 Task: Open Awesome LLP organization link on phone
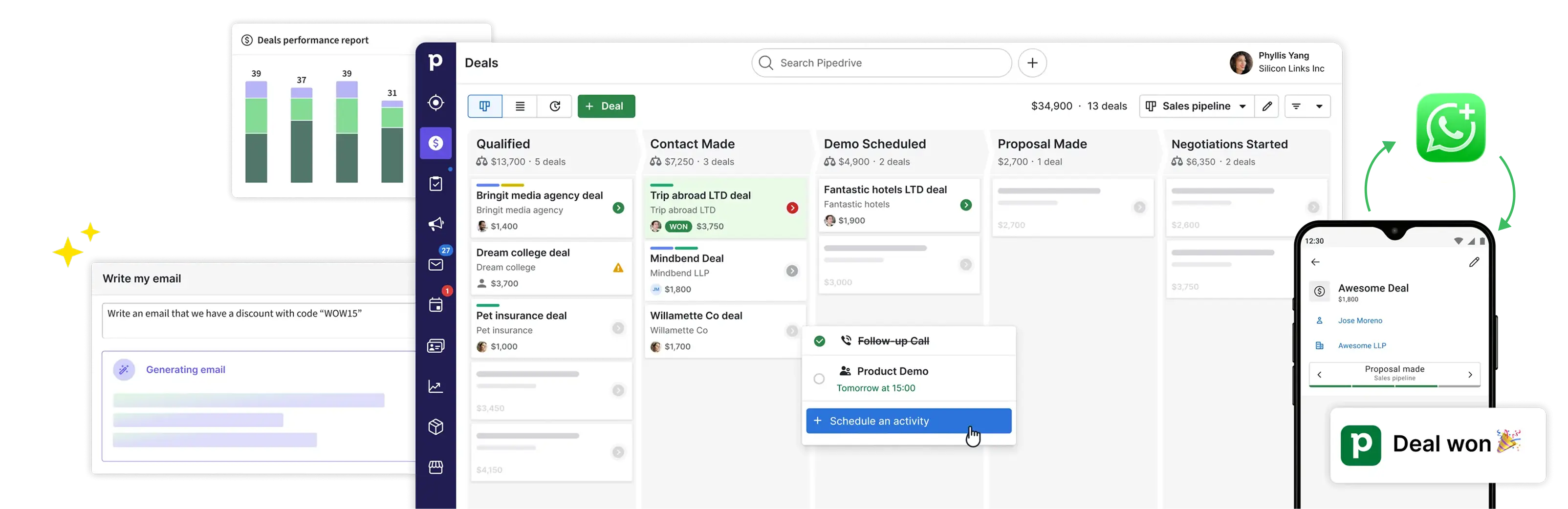[x=1361, y=345]
